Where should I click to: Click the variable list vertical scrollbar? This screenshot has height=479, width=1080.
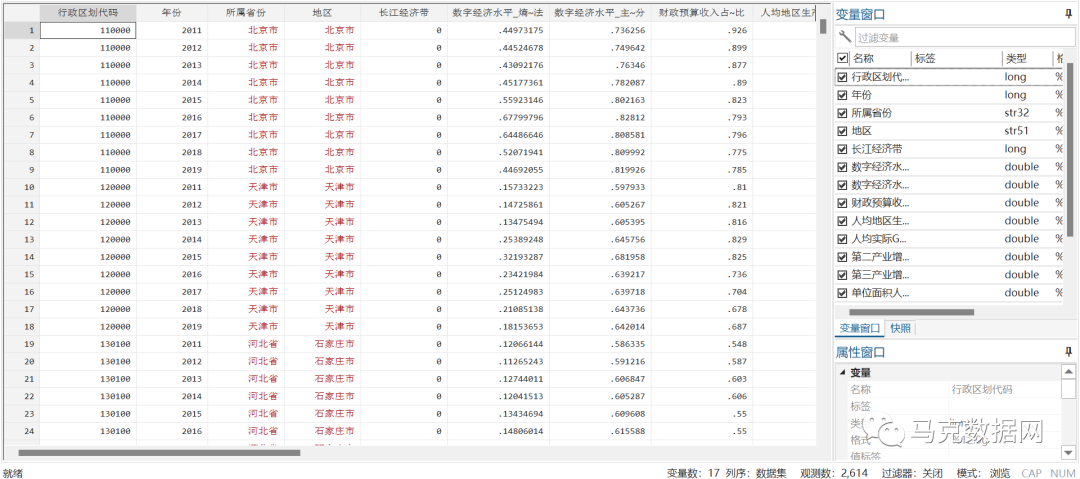(1070, 148)
